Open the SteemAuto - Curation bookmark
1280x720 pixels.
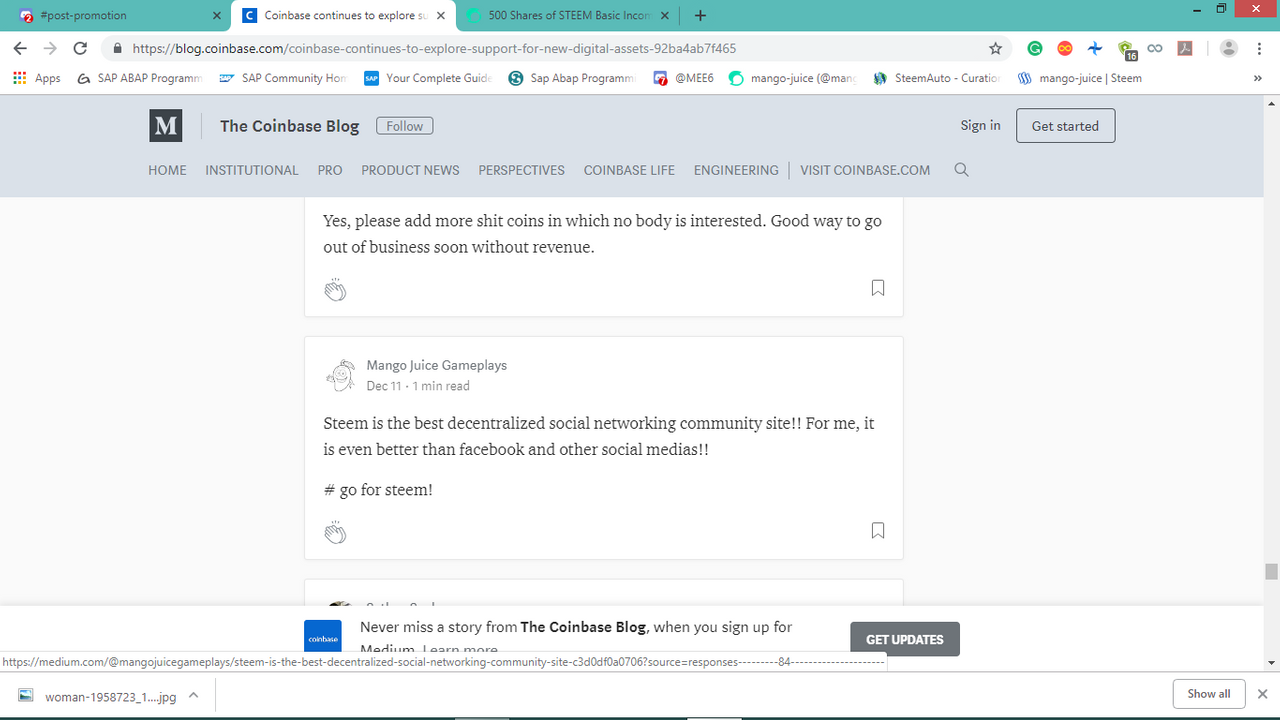pos(937,78)
